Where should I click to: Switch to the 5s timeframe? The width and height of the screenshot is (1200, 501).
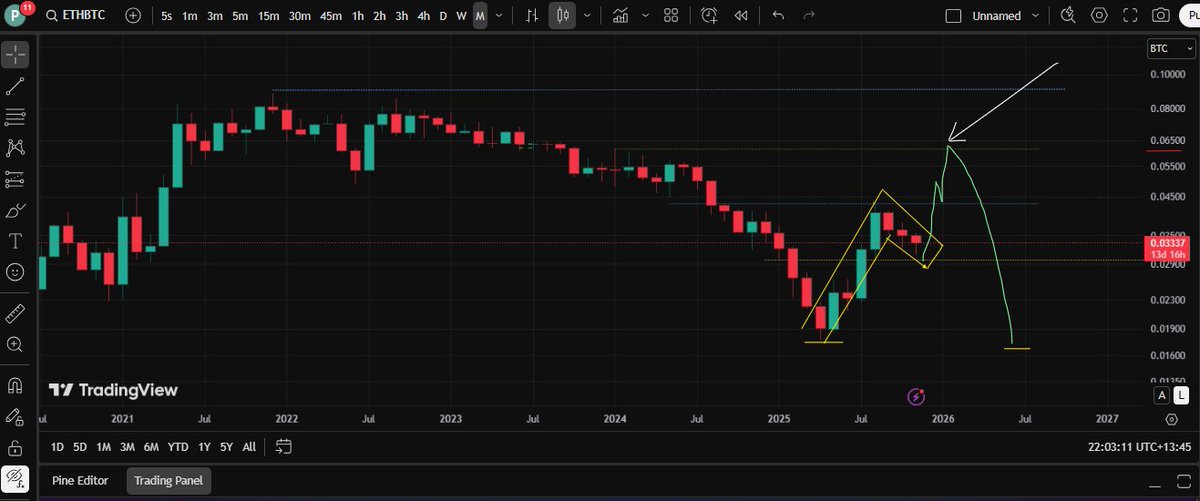[167, 16]
